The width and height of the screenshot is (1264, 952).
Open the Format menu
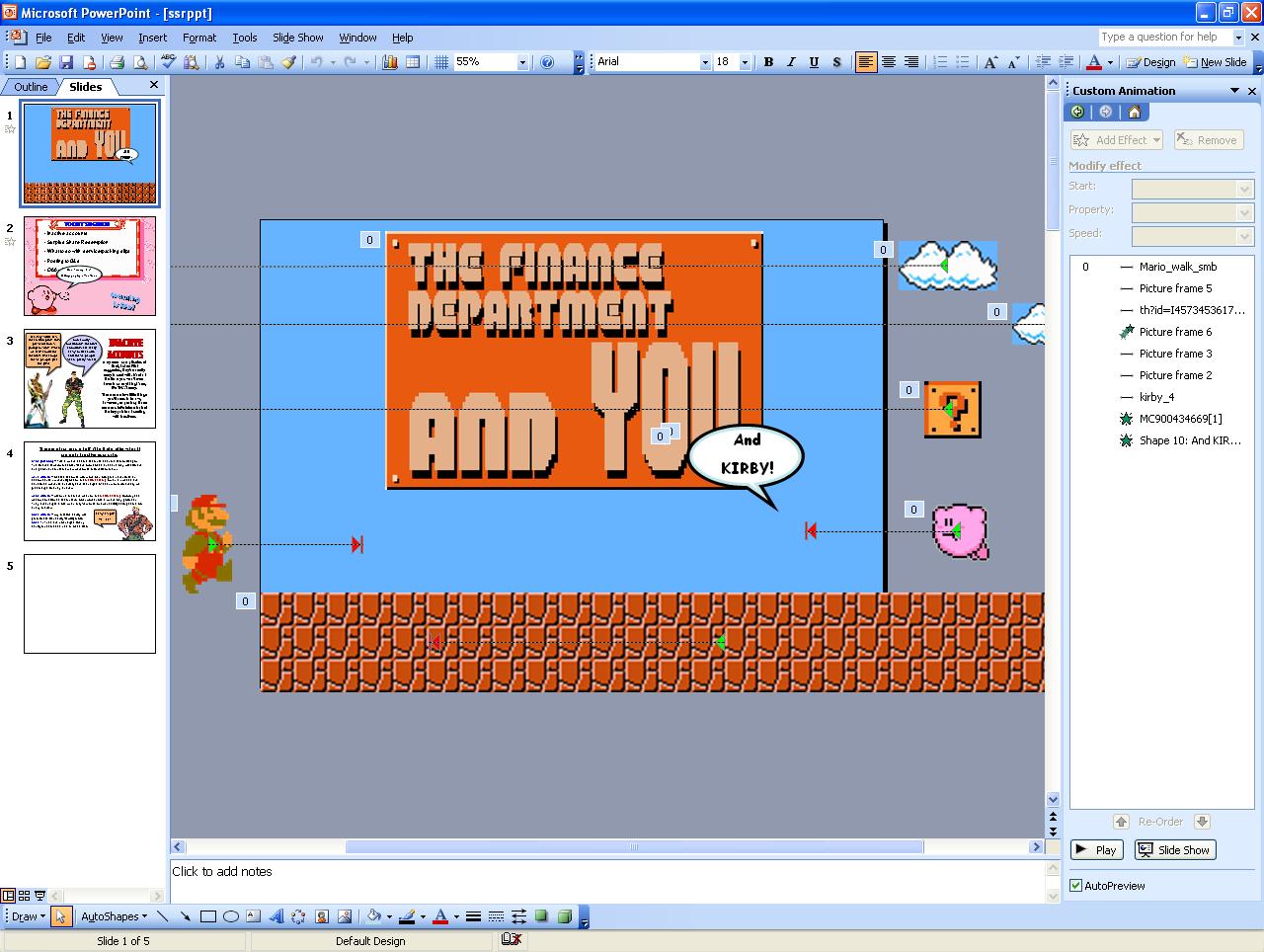pos(198,38)
